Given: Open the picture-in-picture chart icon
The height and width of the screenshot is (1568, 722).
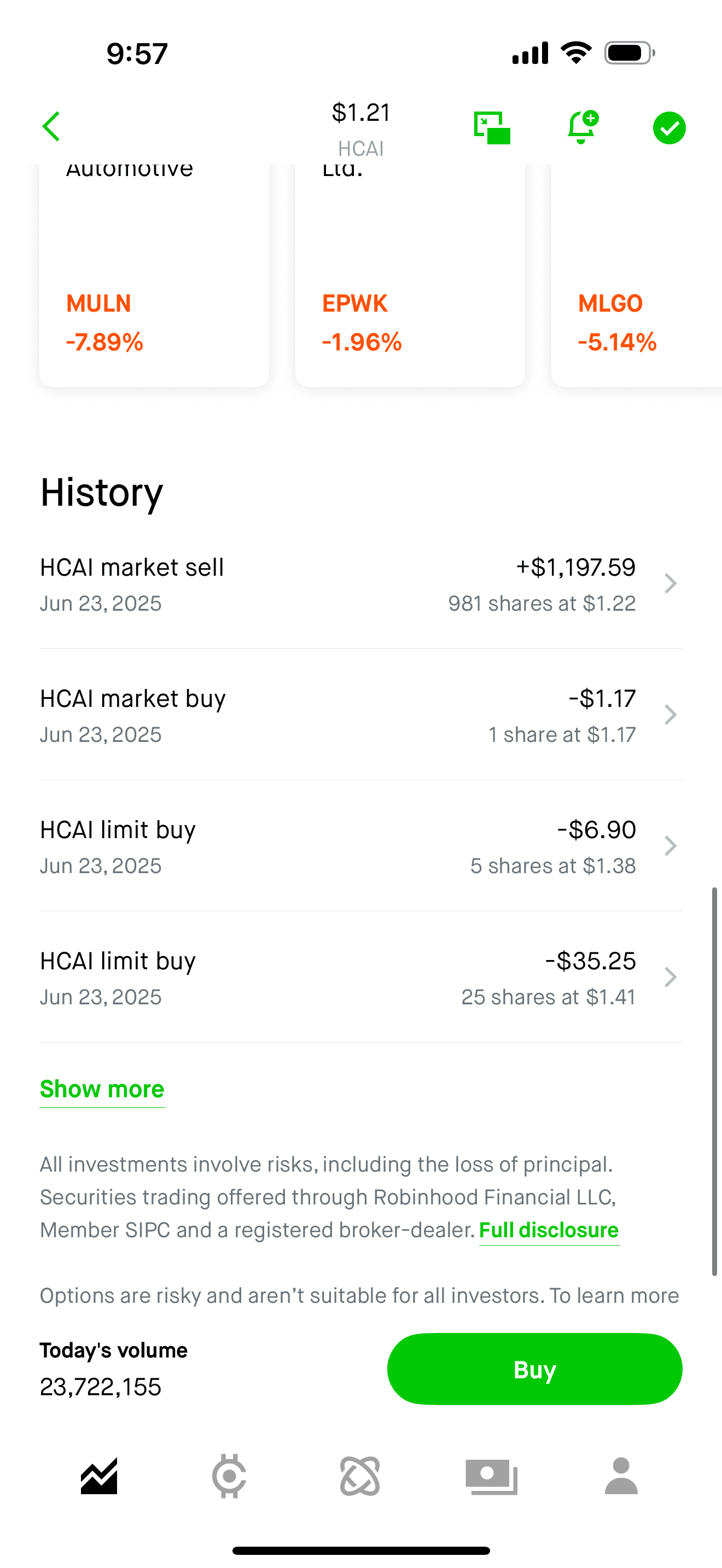Looking at the screenshot, I should point(492,128).
